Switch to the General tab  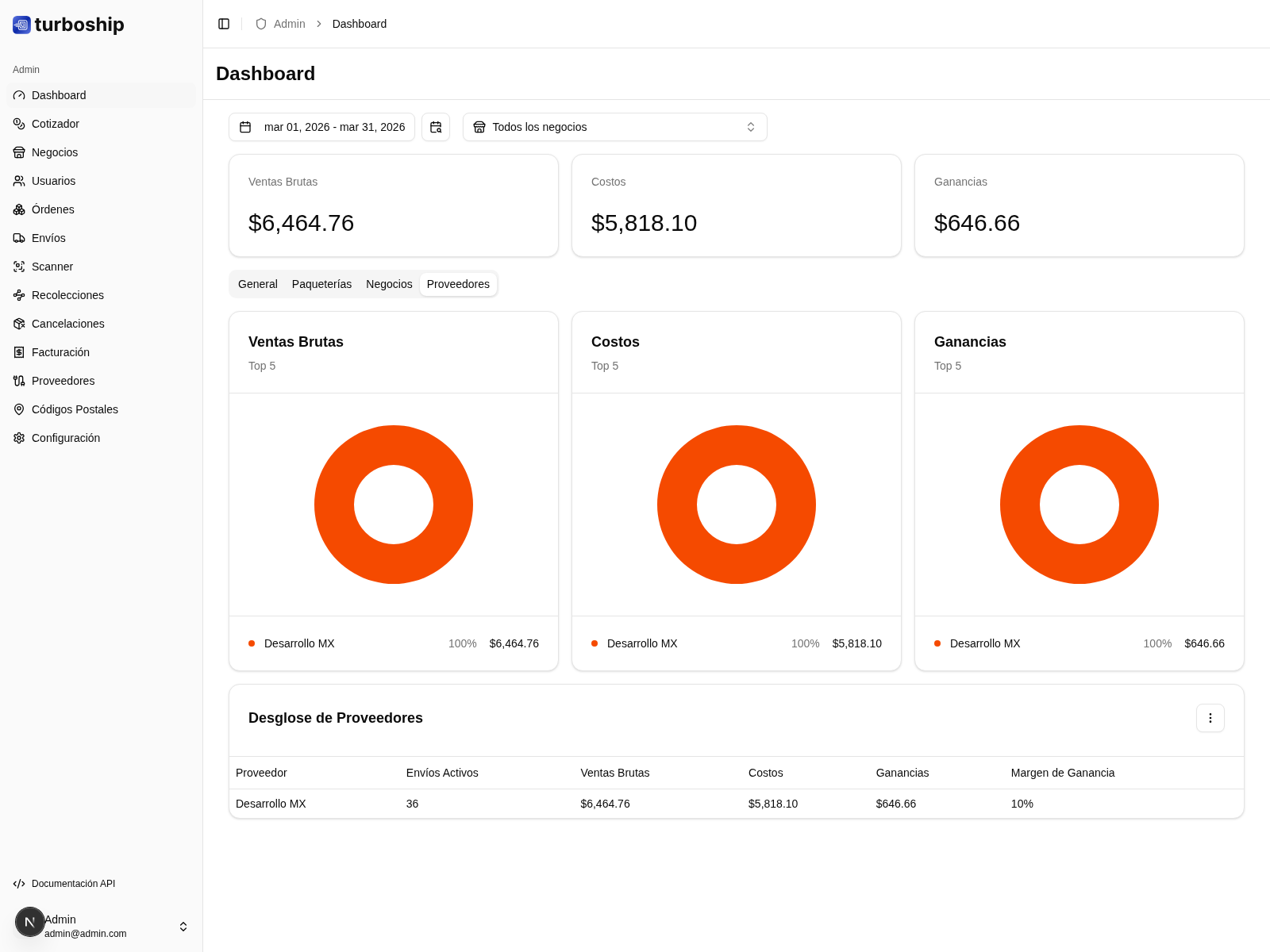[257, 284]
